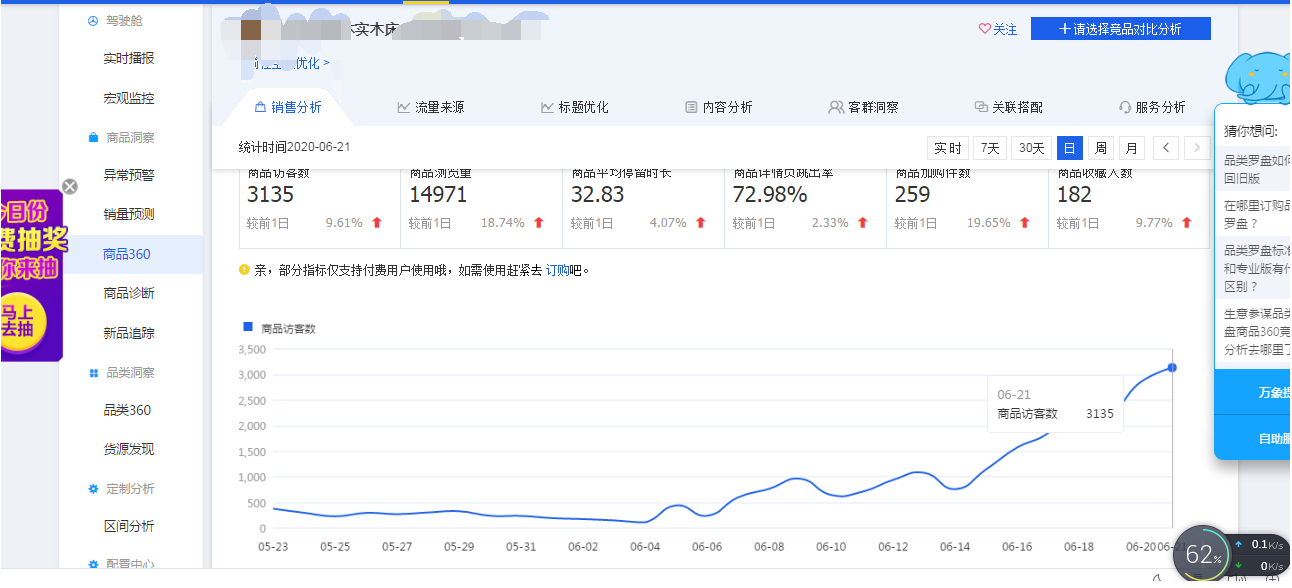Screen dimensions: 1292x588
Task: Select the 周 granularity button
Action: (1100, 148)
